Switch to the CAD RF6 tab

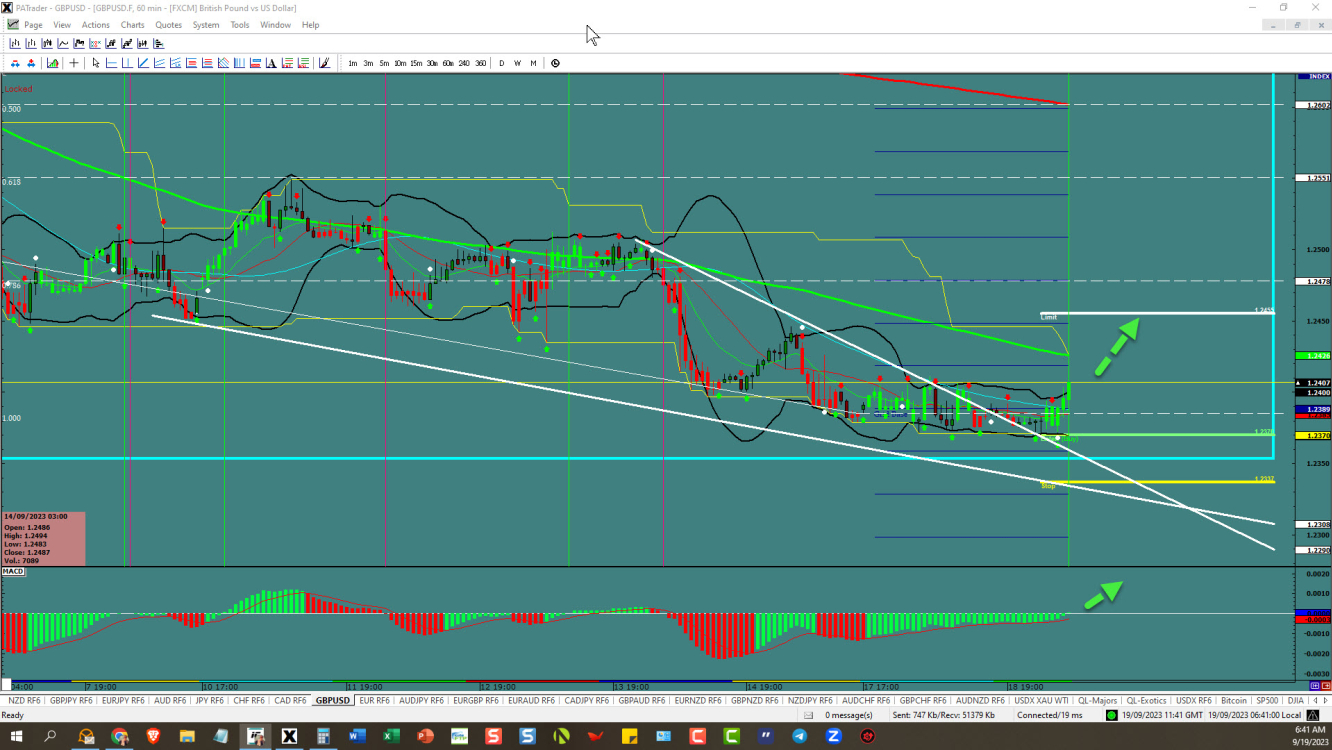290,700
